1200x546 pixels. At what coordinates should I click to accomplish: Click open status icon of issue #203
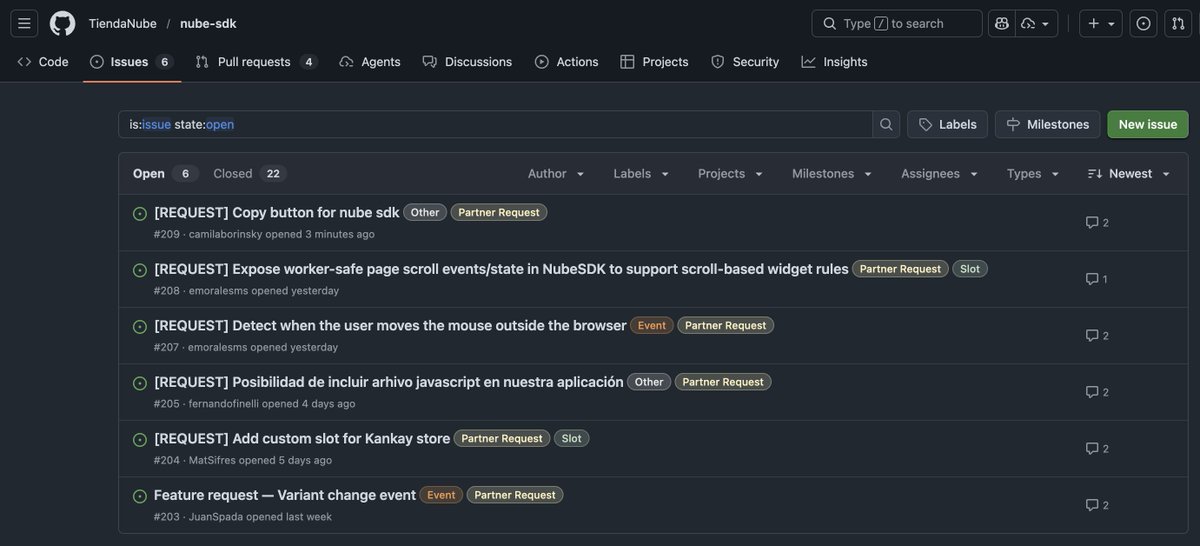[140, 496]
